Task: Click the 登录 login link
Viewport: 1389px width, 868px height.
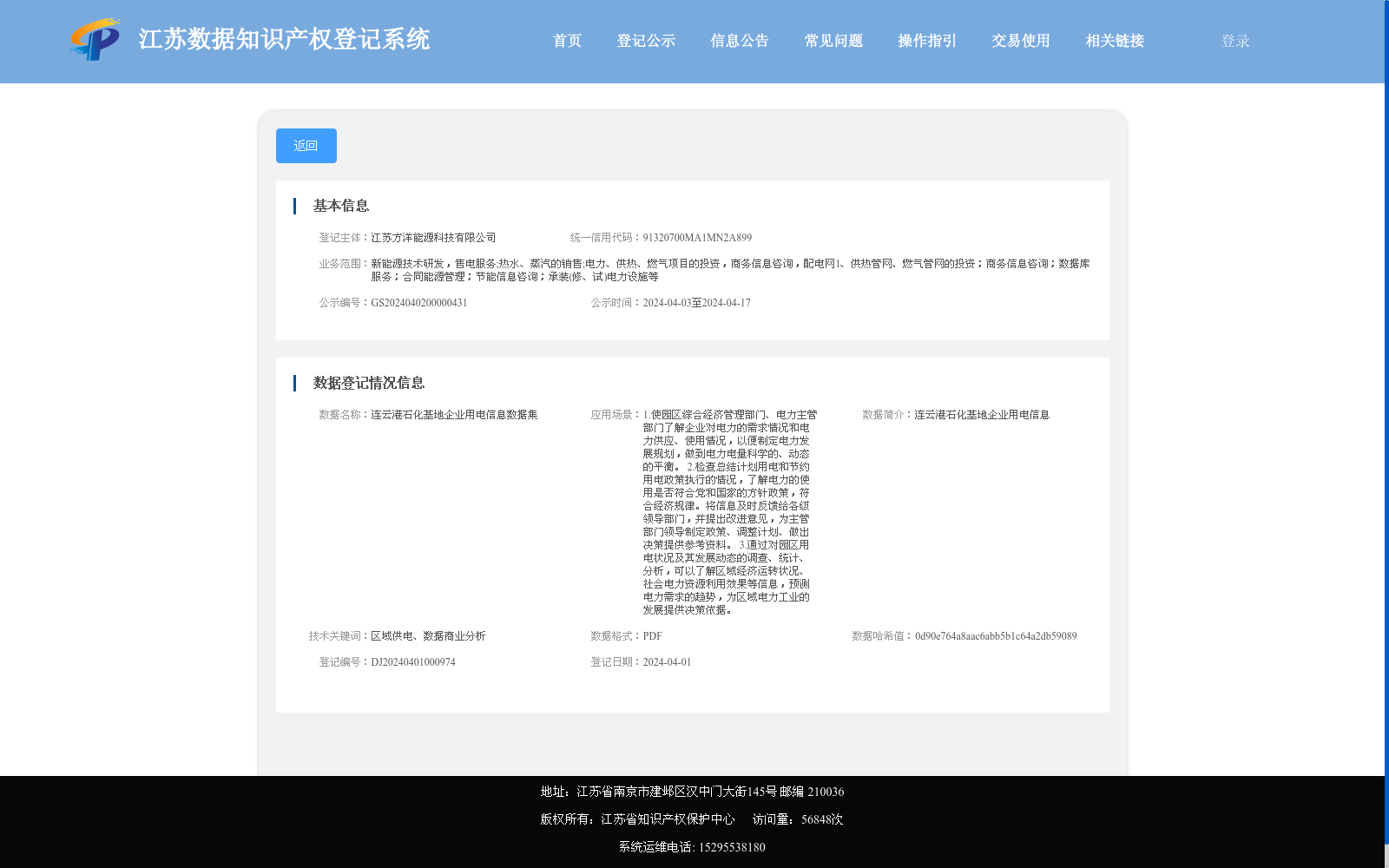Action: [1235, 41]
